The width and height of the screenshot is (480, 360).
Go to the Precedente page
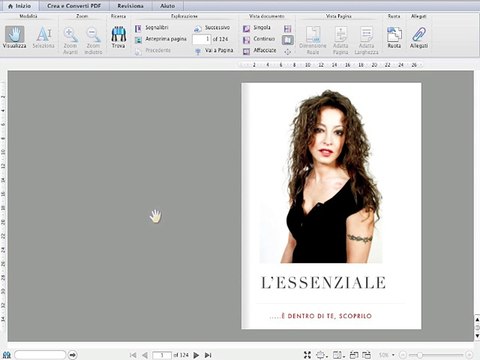pyautogui.click(x=153, y=51)
